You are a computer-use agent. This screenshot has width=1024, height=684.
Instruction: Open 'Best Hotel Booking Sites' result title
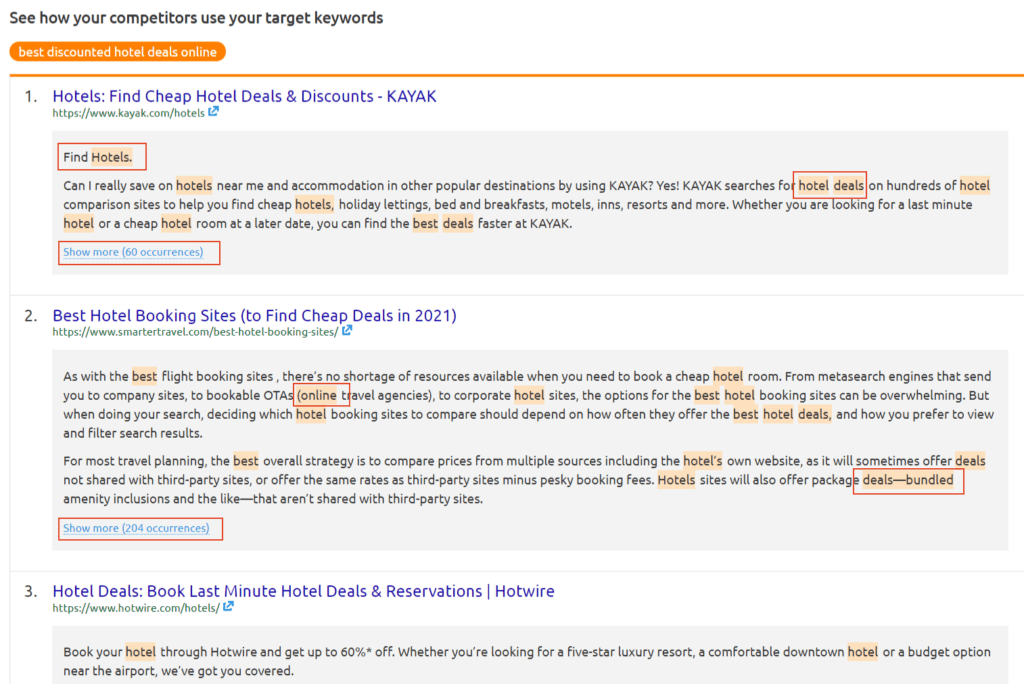click(x=255, y=316)
